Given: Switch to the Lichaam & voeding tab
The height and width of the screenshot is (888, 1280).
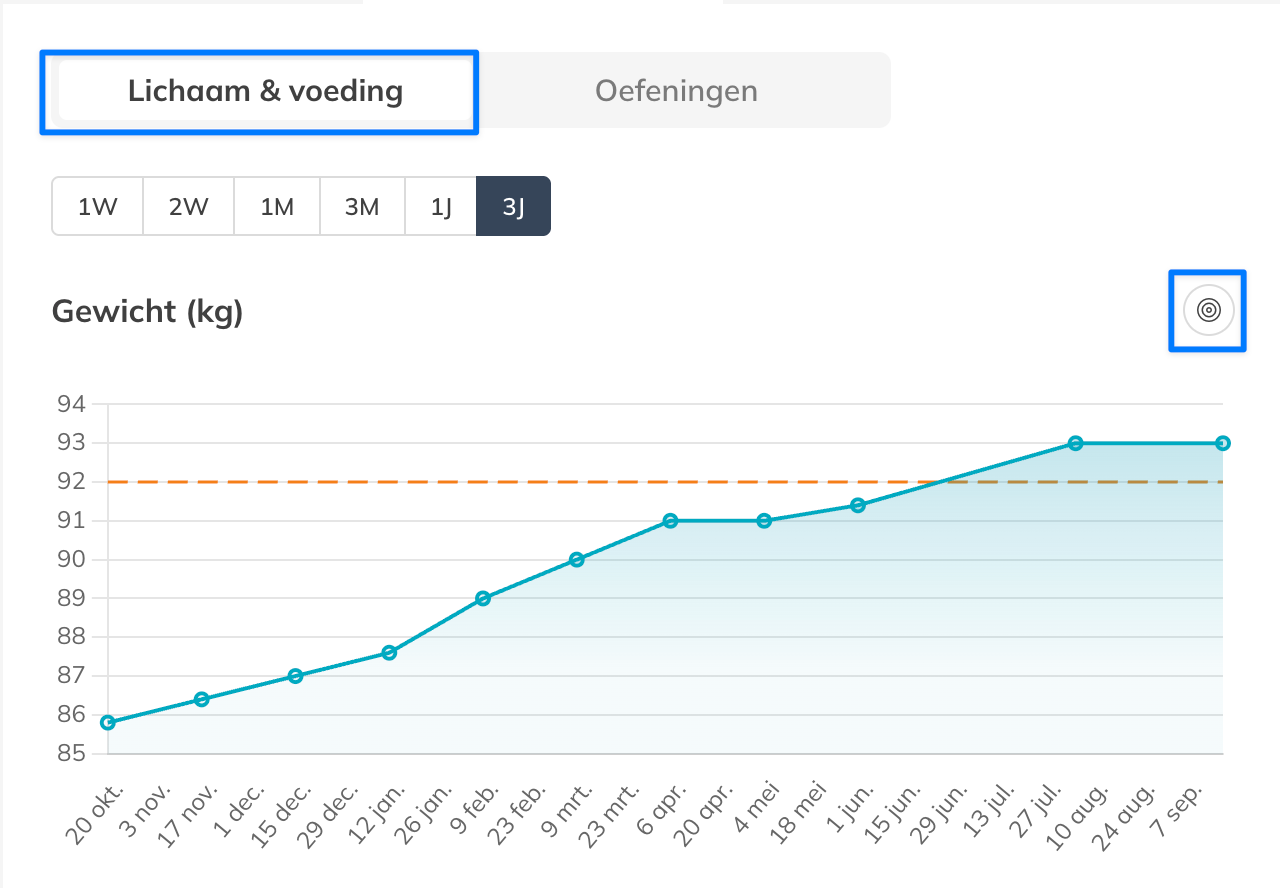Looking at the screenshot, I should coord(265,92).
